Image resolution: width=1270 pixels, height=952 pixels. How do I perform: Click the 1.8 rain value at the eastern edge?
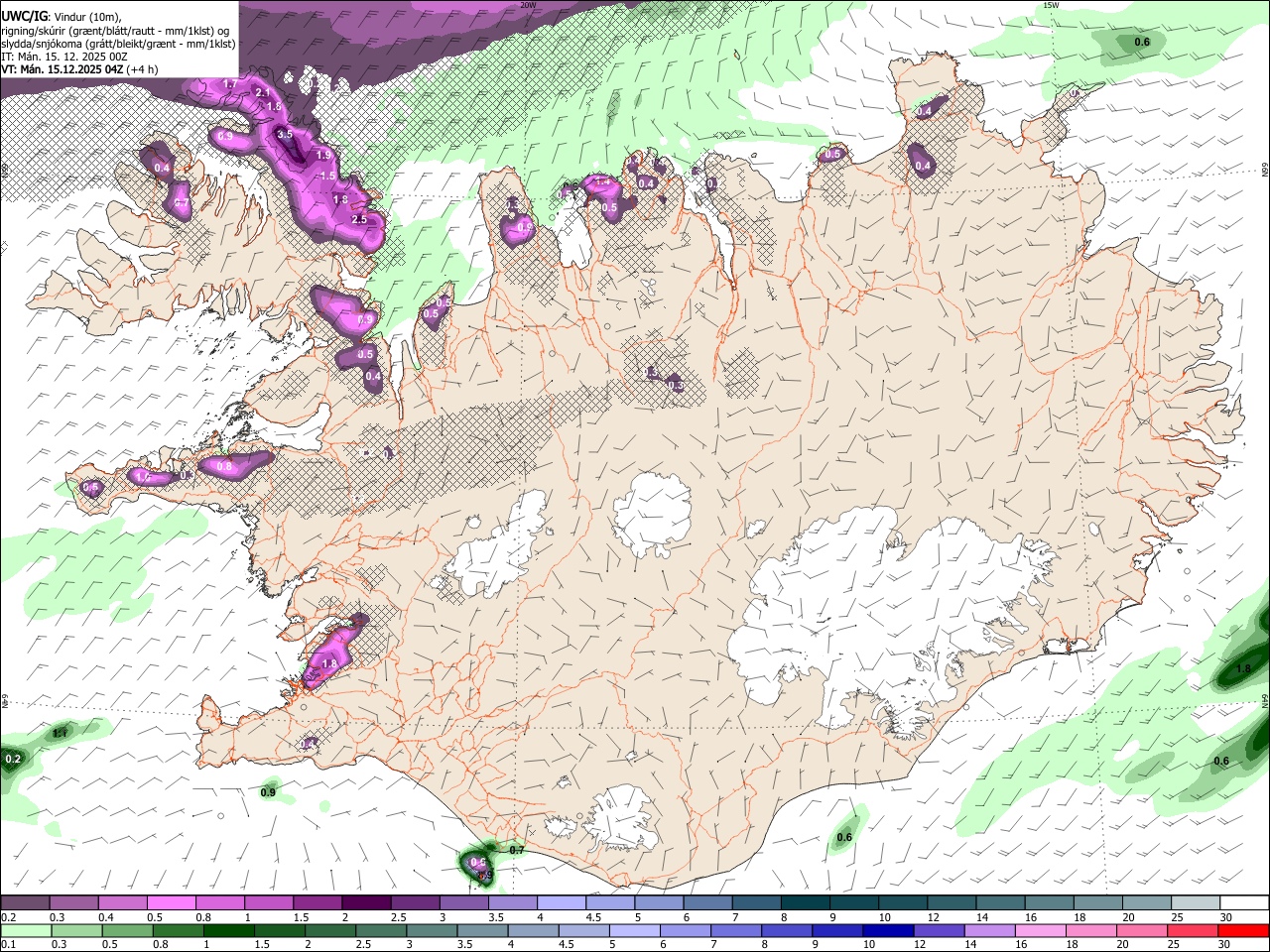pos(1243,669)
